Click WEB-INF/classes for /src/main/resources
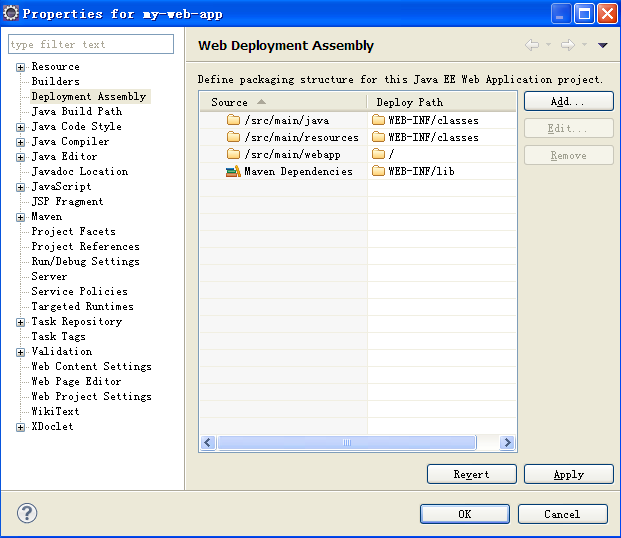Screen dimensions: 621x538 click(442, 137)
